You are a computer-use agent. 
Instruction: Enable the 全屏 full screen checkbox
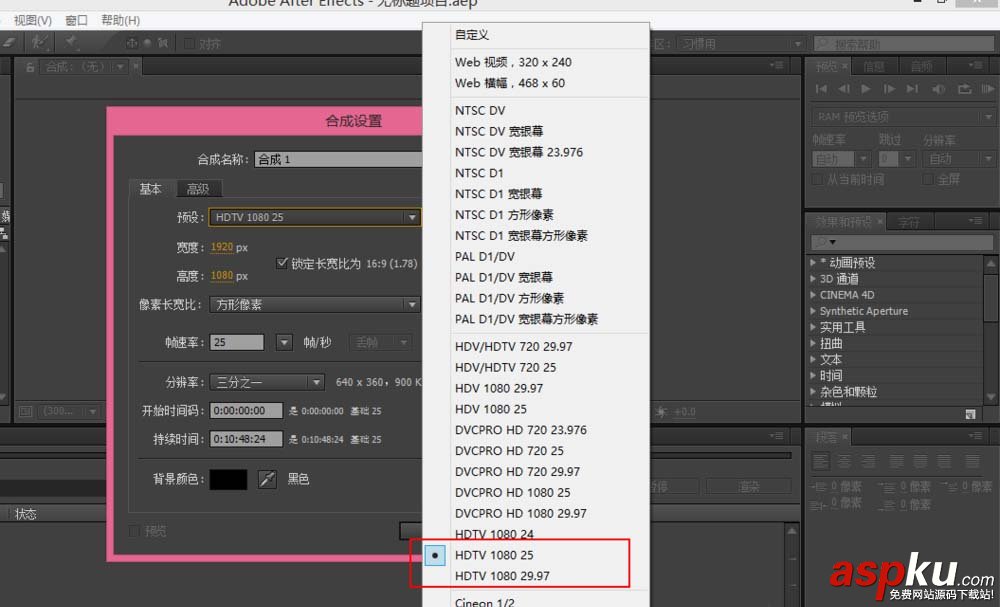click(x=928, y=180)
